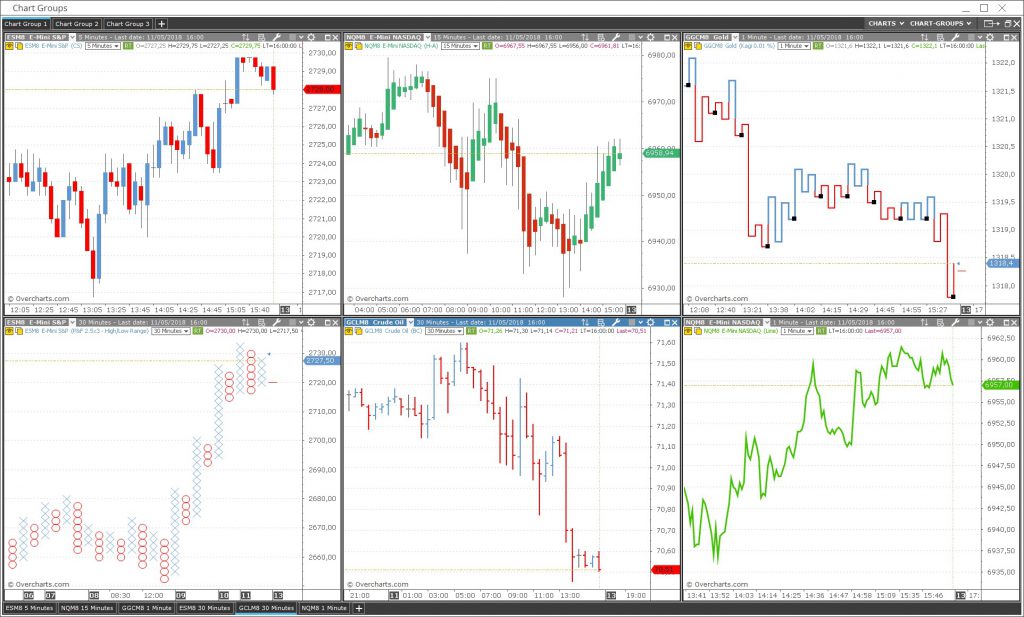Click the instrument-change arrows icon on the Crude Oil chart
This screenshot has width=1024, height=617.
pyautogui.click(x=586, y=322)
